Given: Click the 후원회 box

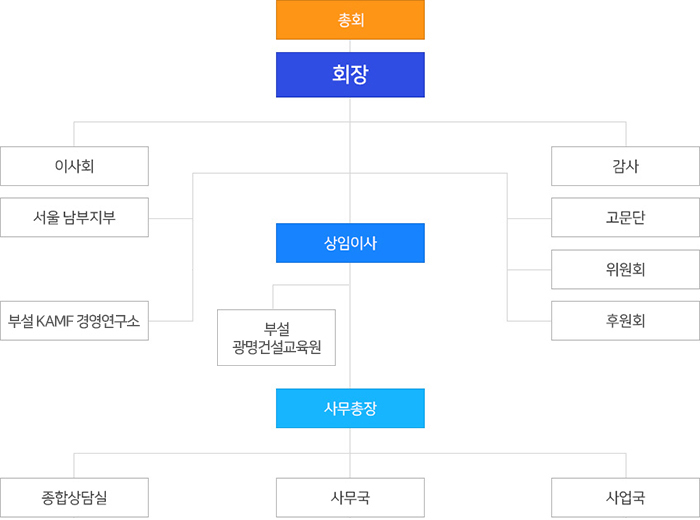Looking at the screenshot, I should 625,320.
